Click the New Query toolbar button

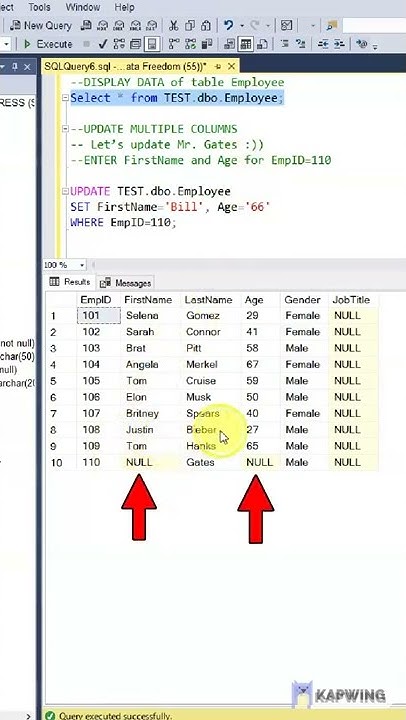[41, 25]
